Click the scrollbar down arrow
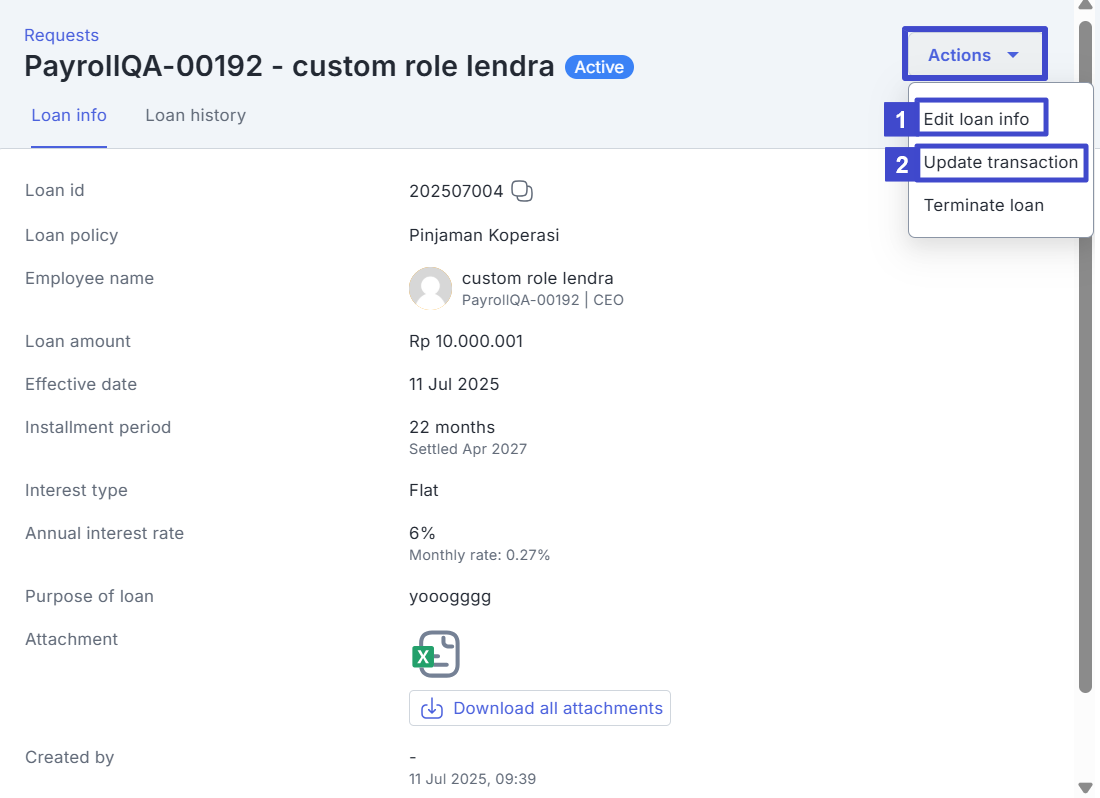The height and width of the screenshot is (798, 1100). (1085, 788)
